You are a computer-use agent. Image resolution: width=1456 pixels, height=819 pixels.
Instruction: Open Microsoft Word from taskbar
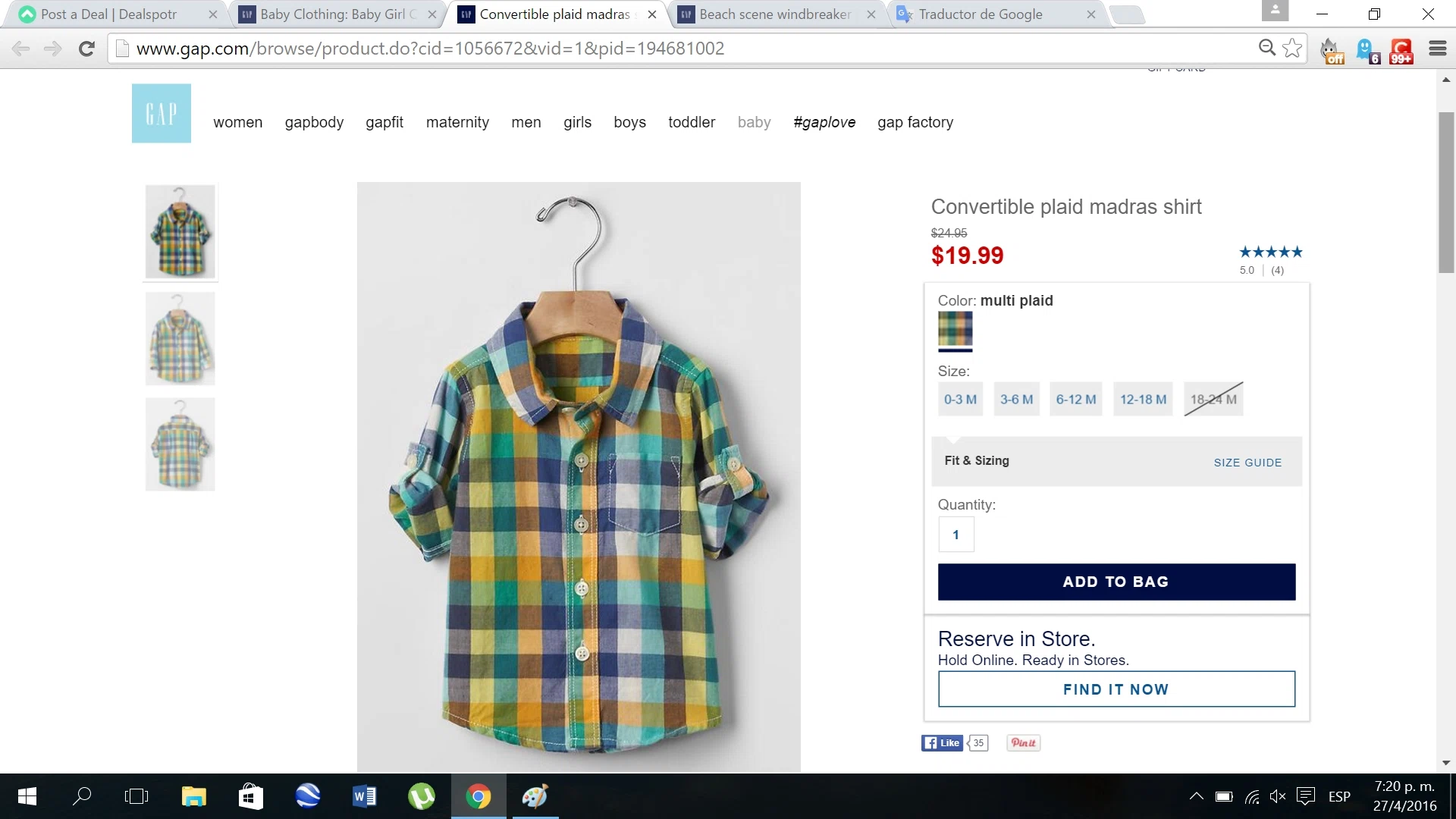click(x=365, y=796)
